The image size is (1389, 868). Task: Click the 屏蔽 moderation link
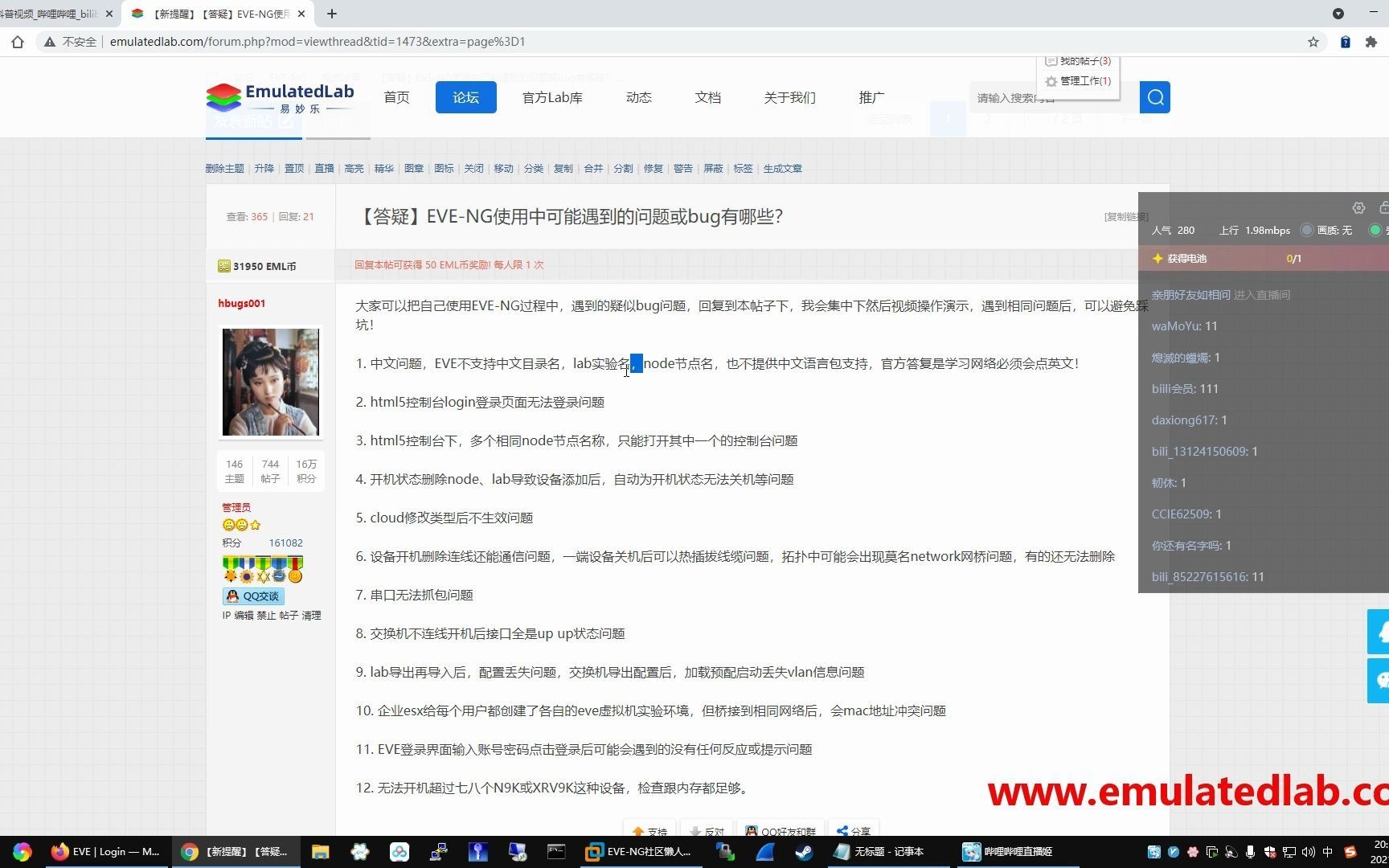[713, 169]
